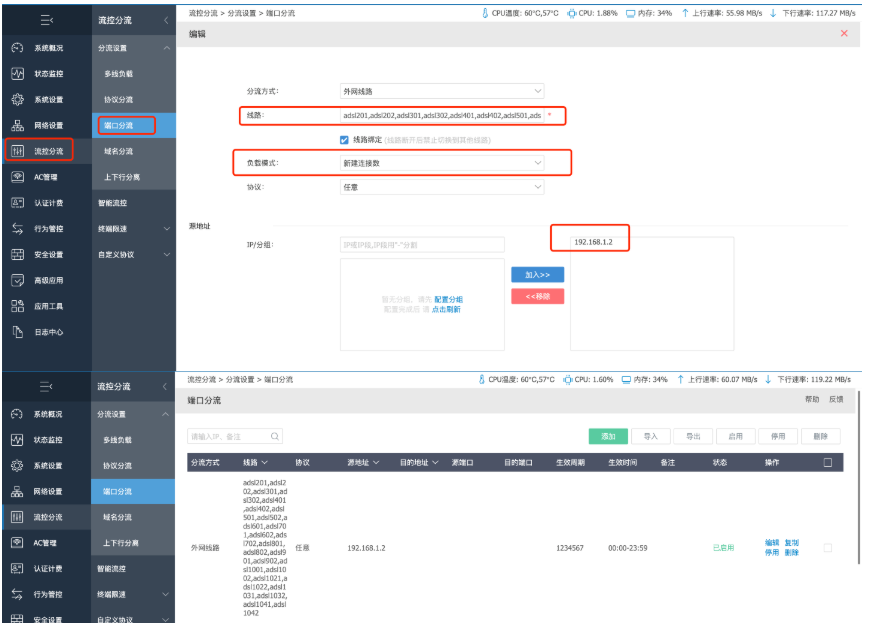Click CPU chip icon in edit page status bar
The image size is (872, 626).
click(572, 13)
